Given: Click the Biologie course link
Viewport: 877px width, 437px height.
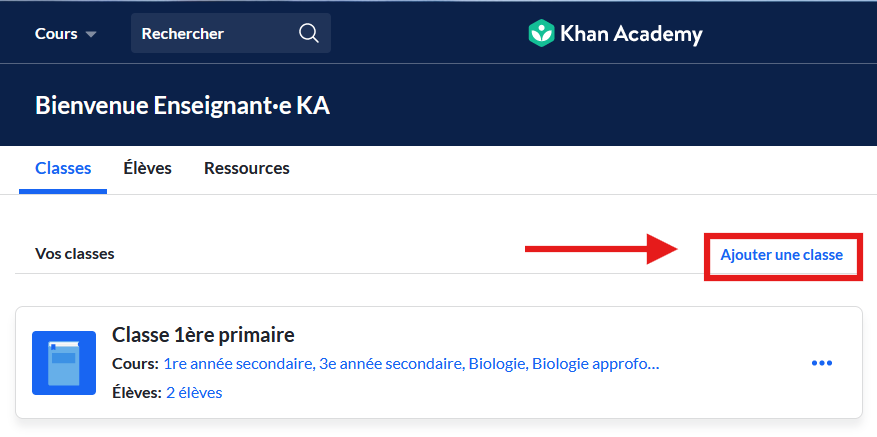Looking at the screenshot, I should coord(498,364).
